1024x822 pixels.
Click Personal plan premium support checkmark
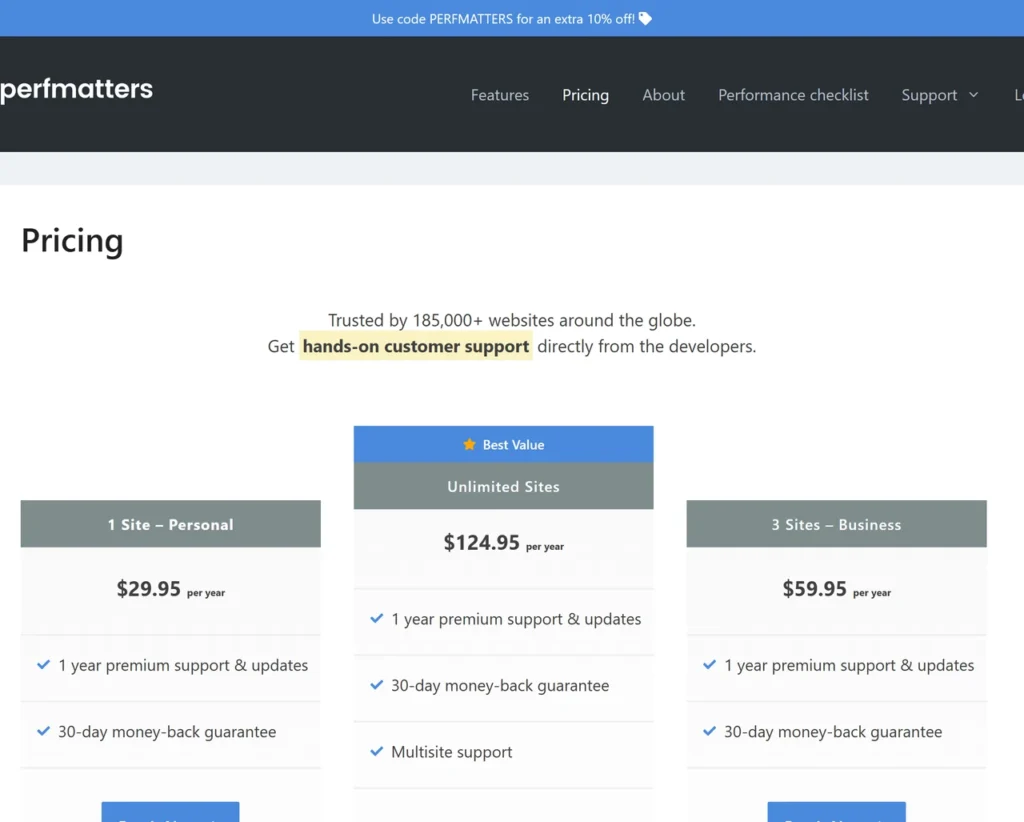[44, 665]
